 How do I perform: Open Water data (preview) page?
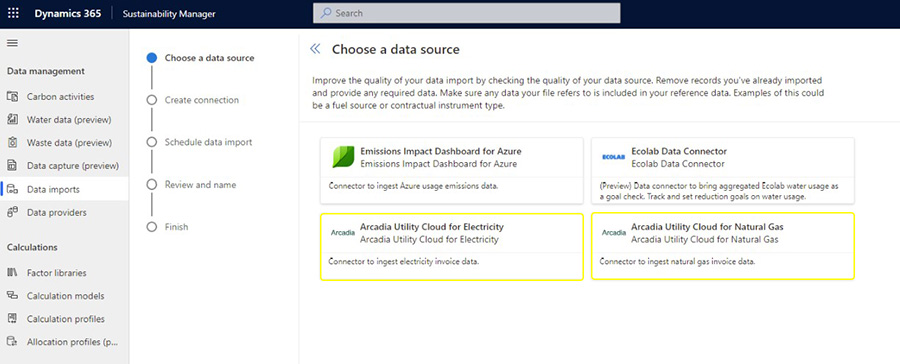(x=64, y=119)
